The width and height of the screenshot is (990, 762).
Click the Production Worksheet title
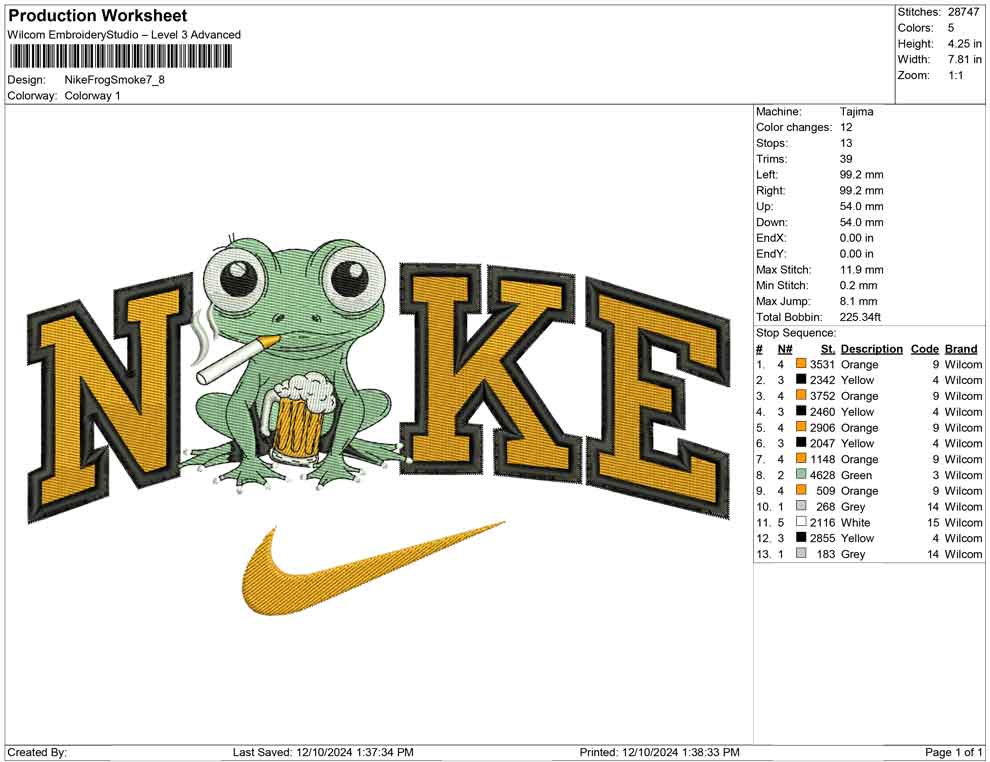coord(98,16)
